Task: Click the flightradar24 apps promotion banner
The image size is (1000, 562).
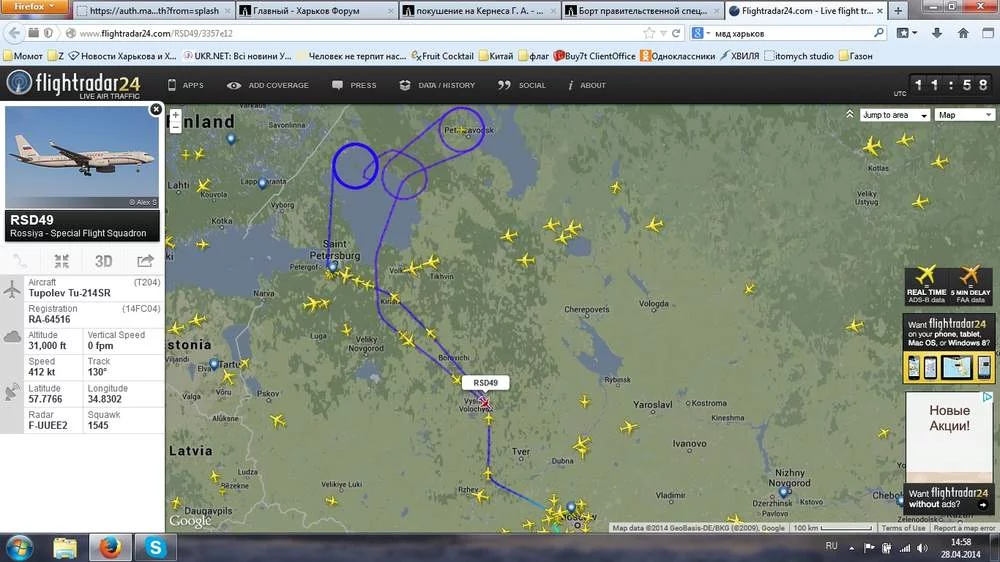Action: coord(948,348)
